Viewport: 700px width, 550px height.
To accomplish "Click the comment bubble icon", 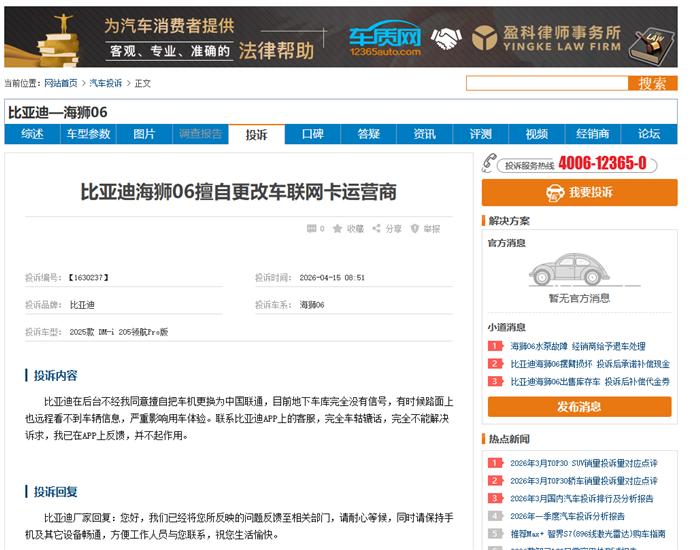I will [x=311, y=229].
